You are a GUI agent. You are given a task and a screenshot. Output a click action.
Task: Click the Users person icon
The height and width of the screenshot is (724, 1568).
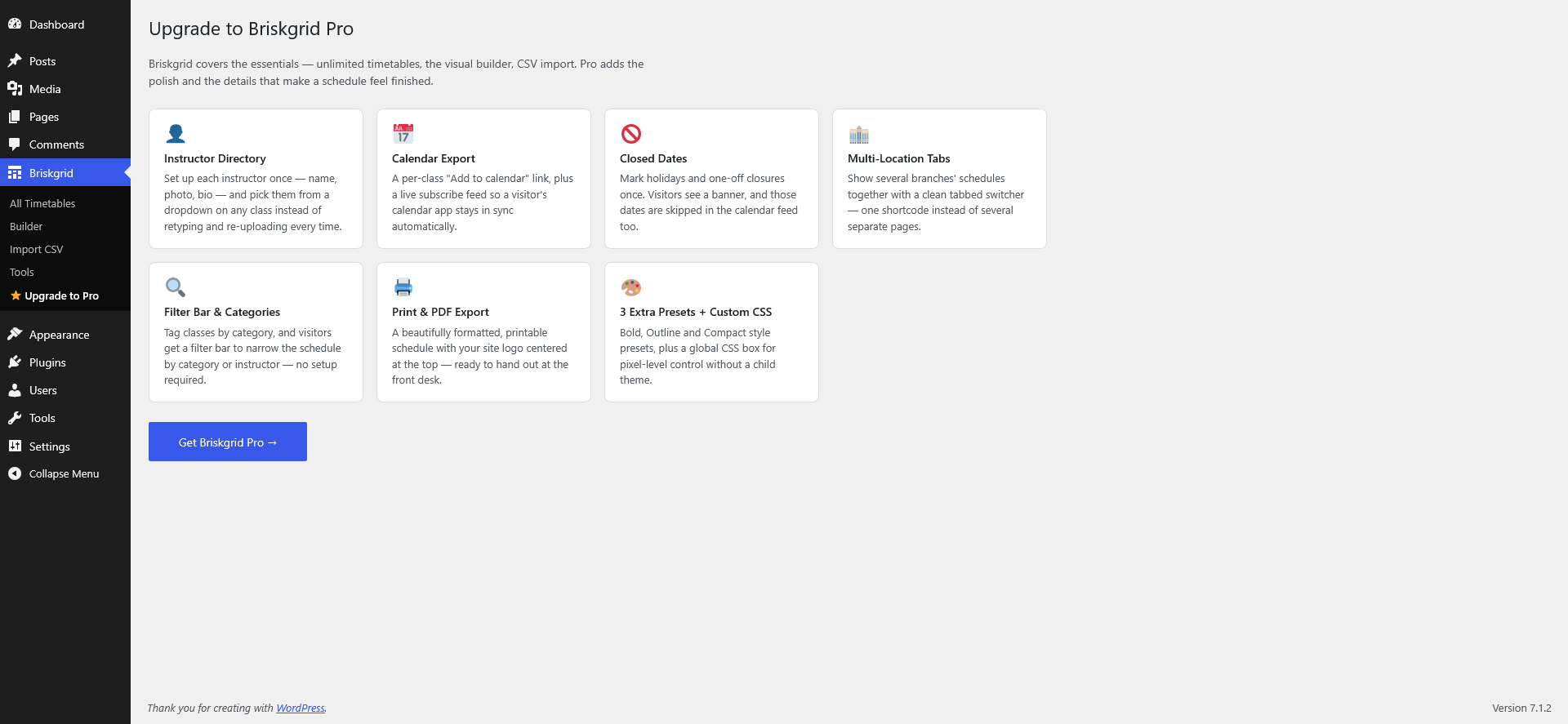pyautogui.click(x=15, y=390)
